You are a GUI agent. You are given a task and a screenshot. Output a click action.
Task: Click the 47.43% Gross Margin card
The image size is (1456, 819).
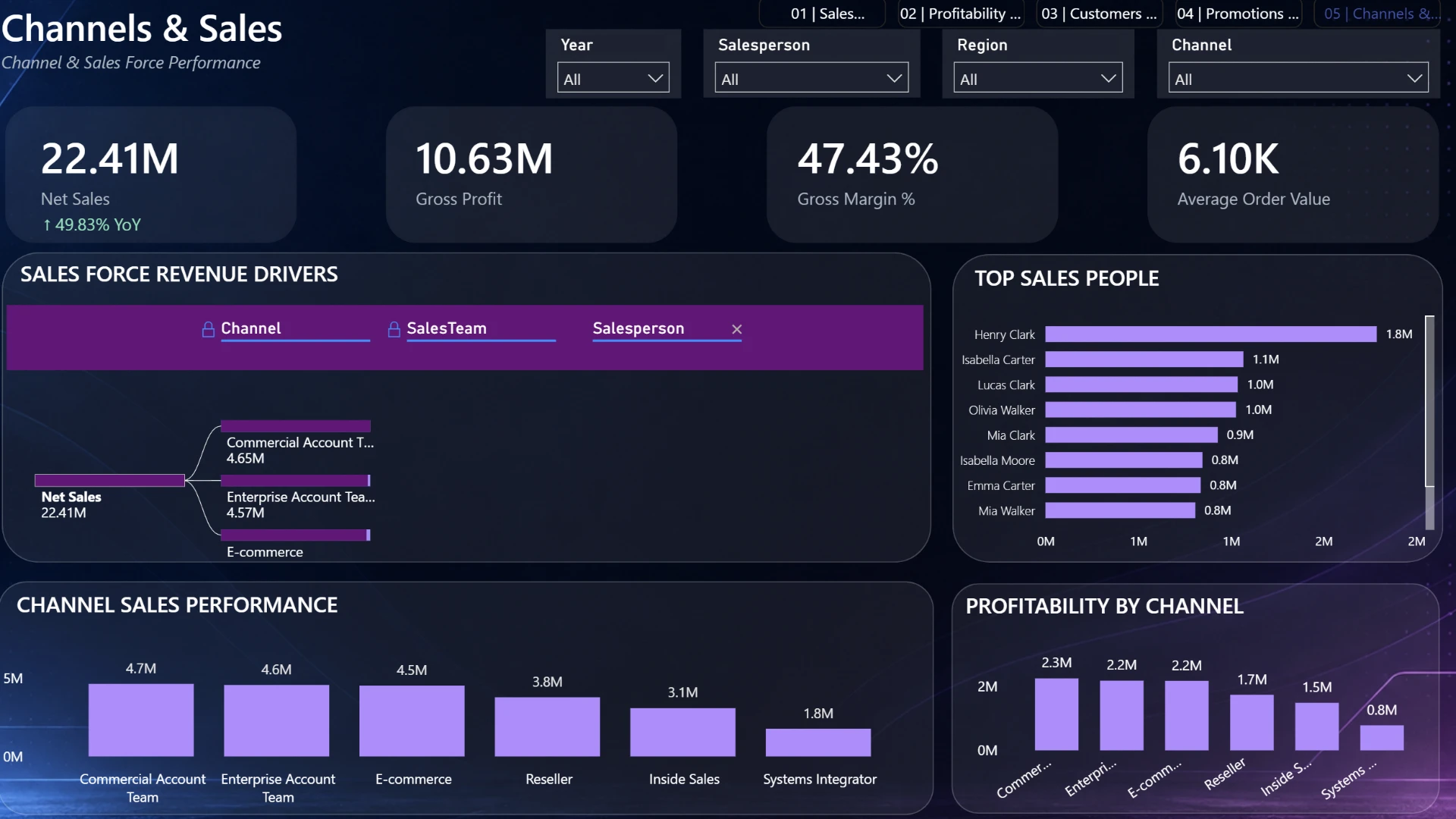pos(912,174)
